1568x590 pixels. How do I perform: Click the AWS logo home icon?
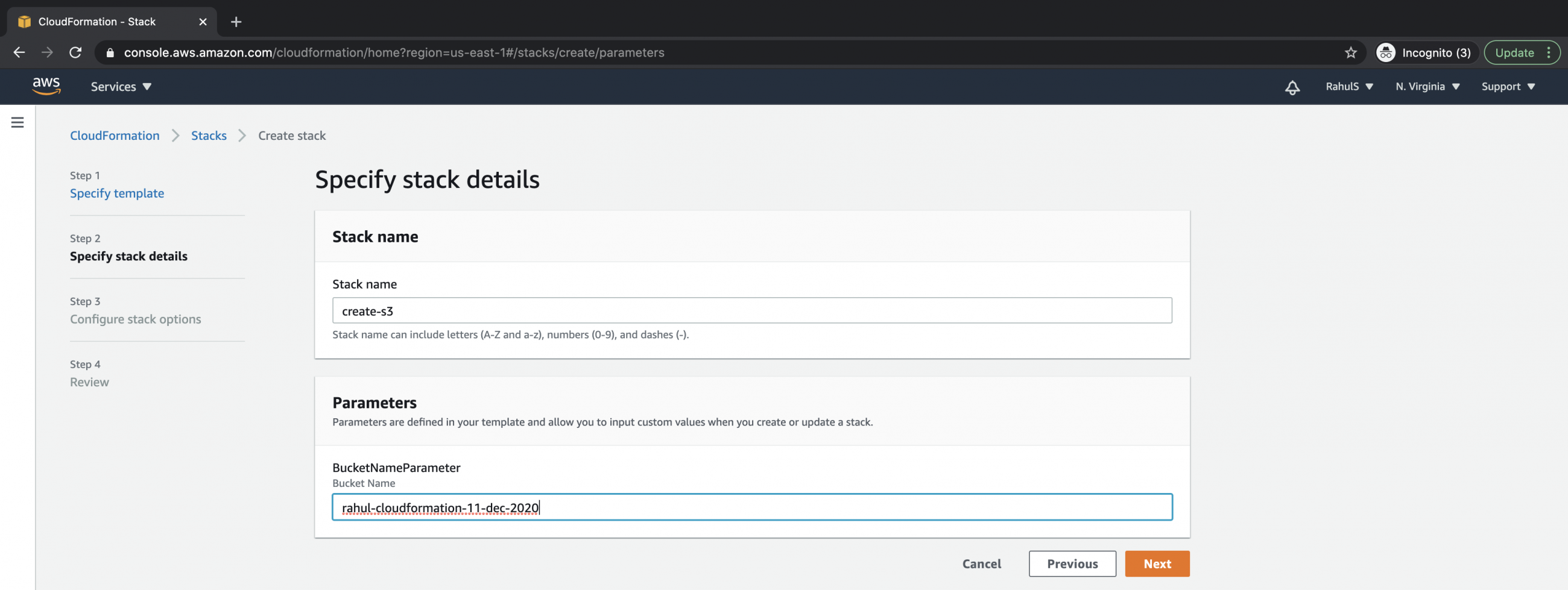pyautogui.click(x=46, y=86)
